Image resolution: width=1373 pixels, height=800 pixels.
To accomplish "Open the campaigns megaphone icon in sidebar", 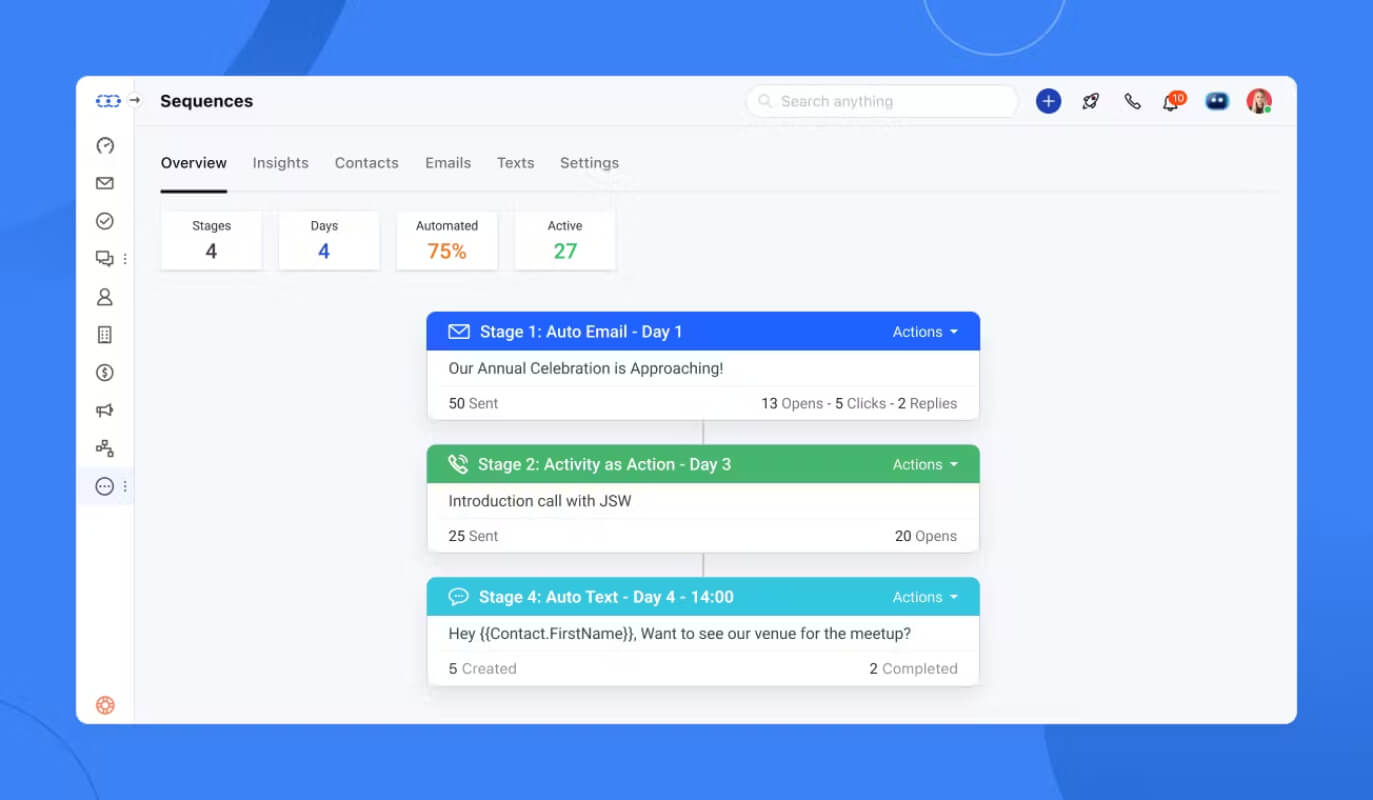I will click(105, 410).
